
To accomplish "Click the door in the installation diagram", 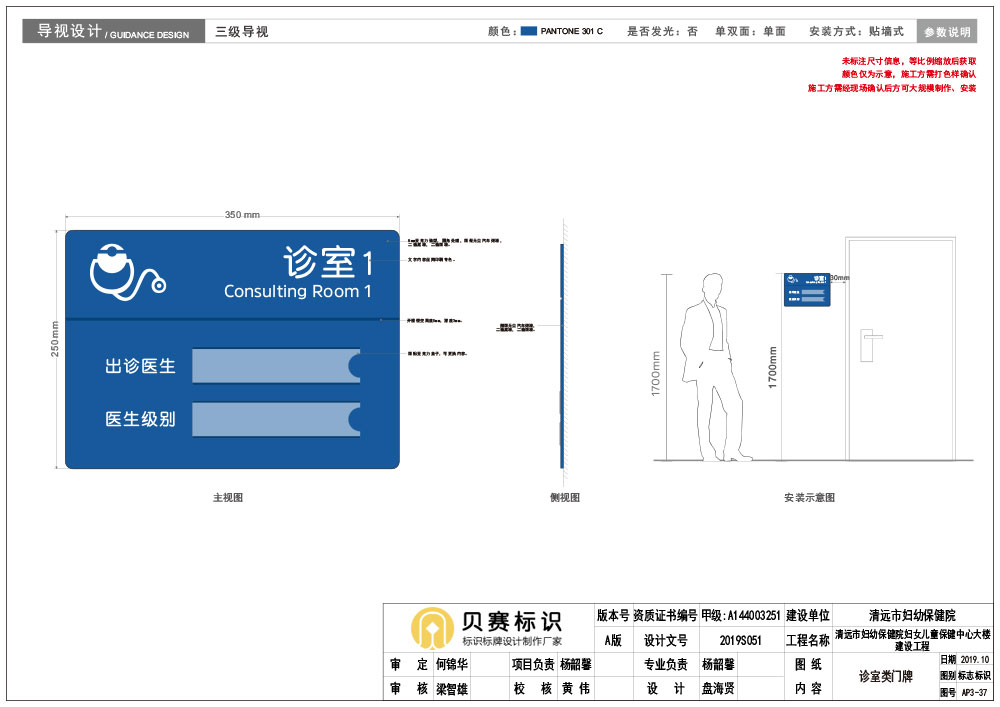I will pyautogui.click(x=900, y=350).
